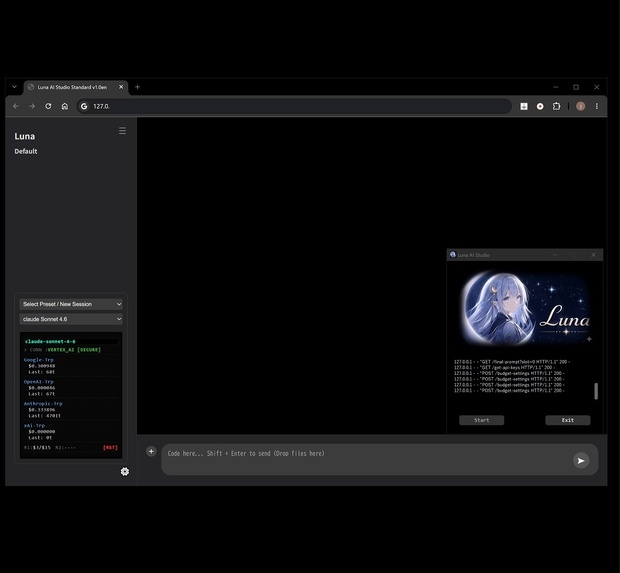The width and height of the screenshot is (620, 573).
Task: Open the Chrome three-dot menu
Action: pyautogui.click(x=597, y=106)
